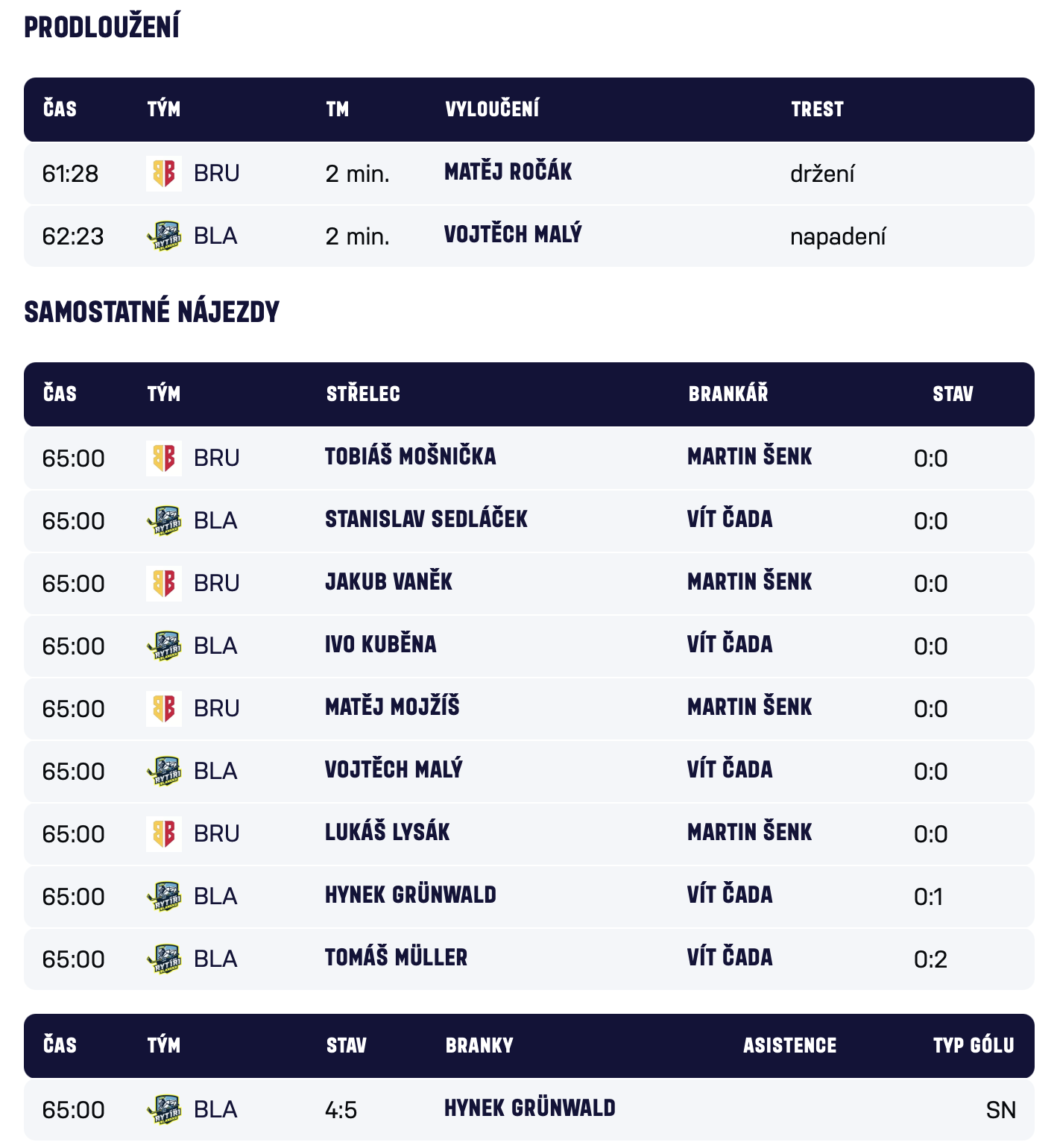Click BRU team logo in 61:28 penalty row
Image resolution: width=1057 pixels, height=1148 pixels.
pos(164,174)
